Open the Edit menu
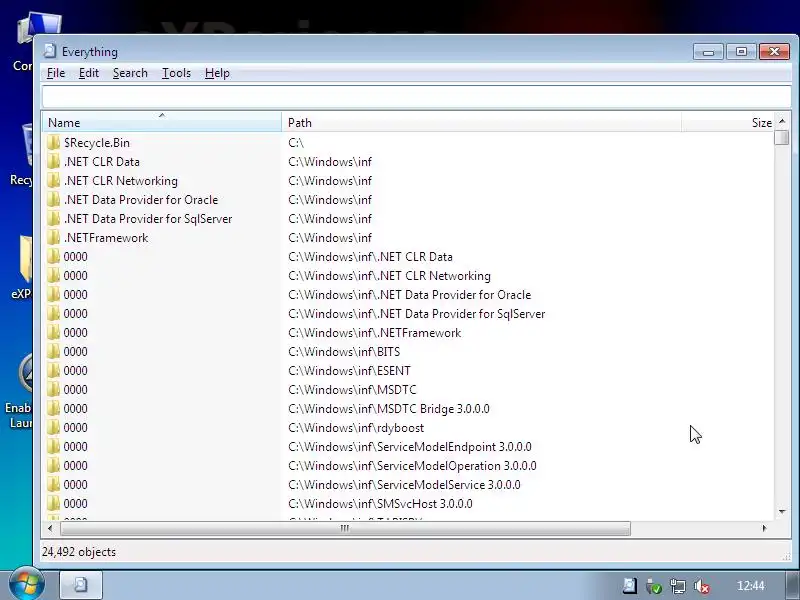 coord(89,73)
